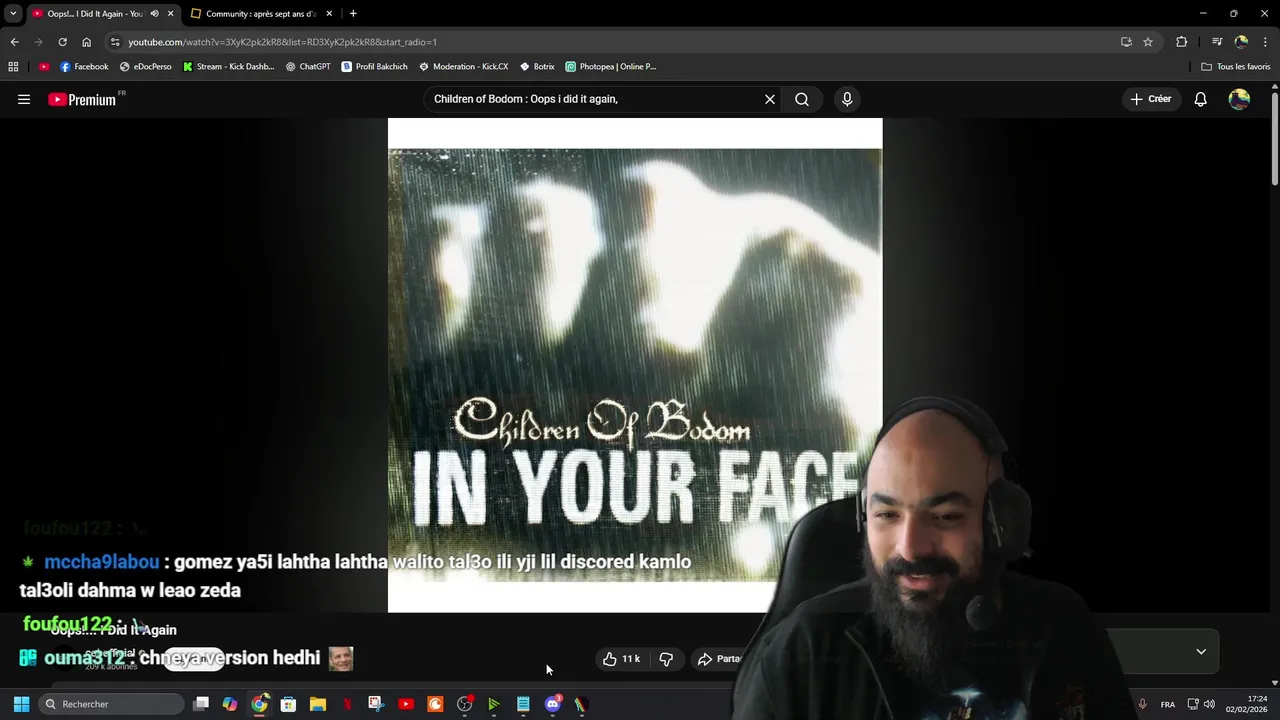
Task: Open the Botrix bookmark
Action: pos(537,67)
